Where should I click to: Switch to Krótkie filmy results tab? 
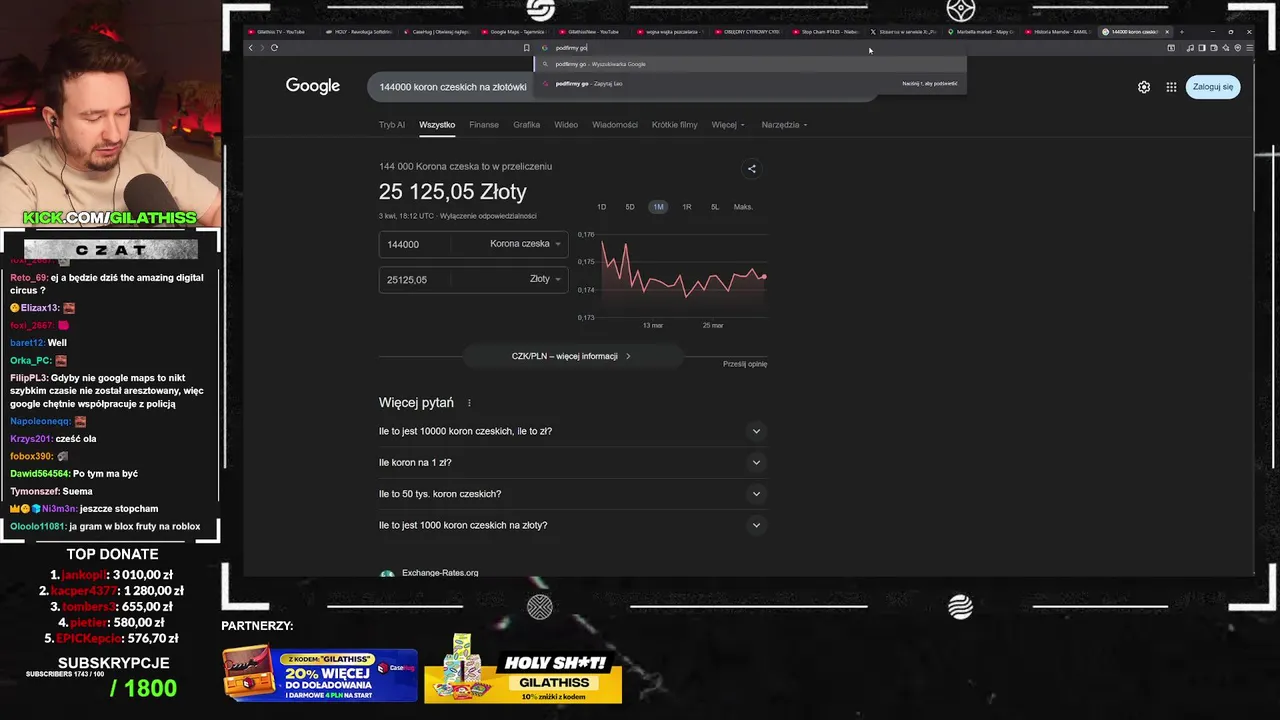coord(675,125)
